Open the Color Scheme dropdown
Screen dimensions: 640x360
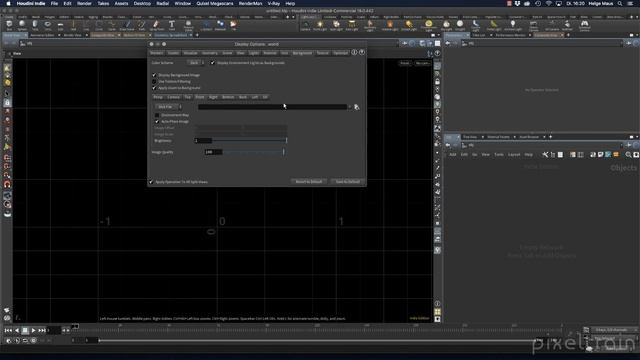coord(196,63)
